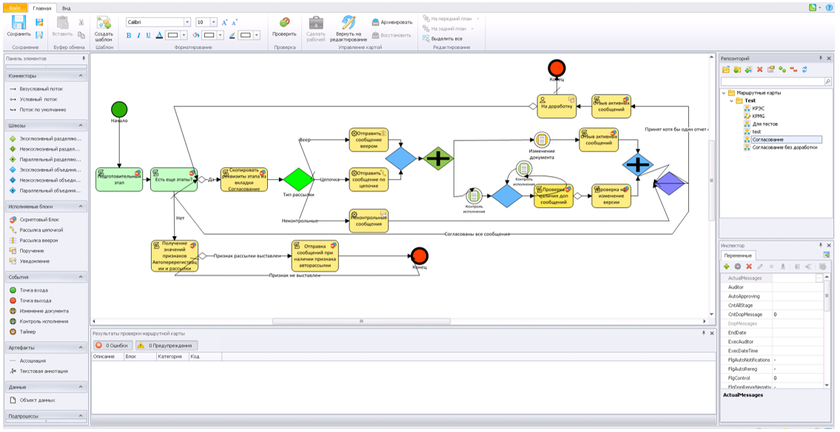
Task: Open the Файл menu tab
Action: [14, 6]
